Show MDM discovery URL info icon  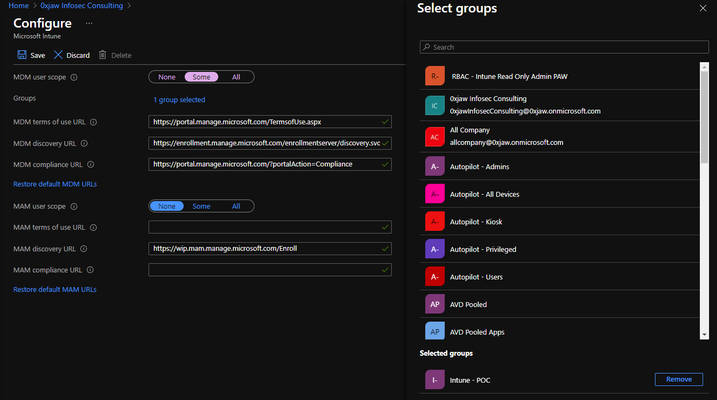84,144
